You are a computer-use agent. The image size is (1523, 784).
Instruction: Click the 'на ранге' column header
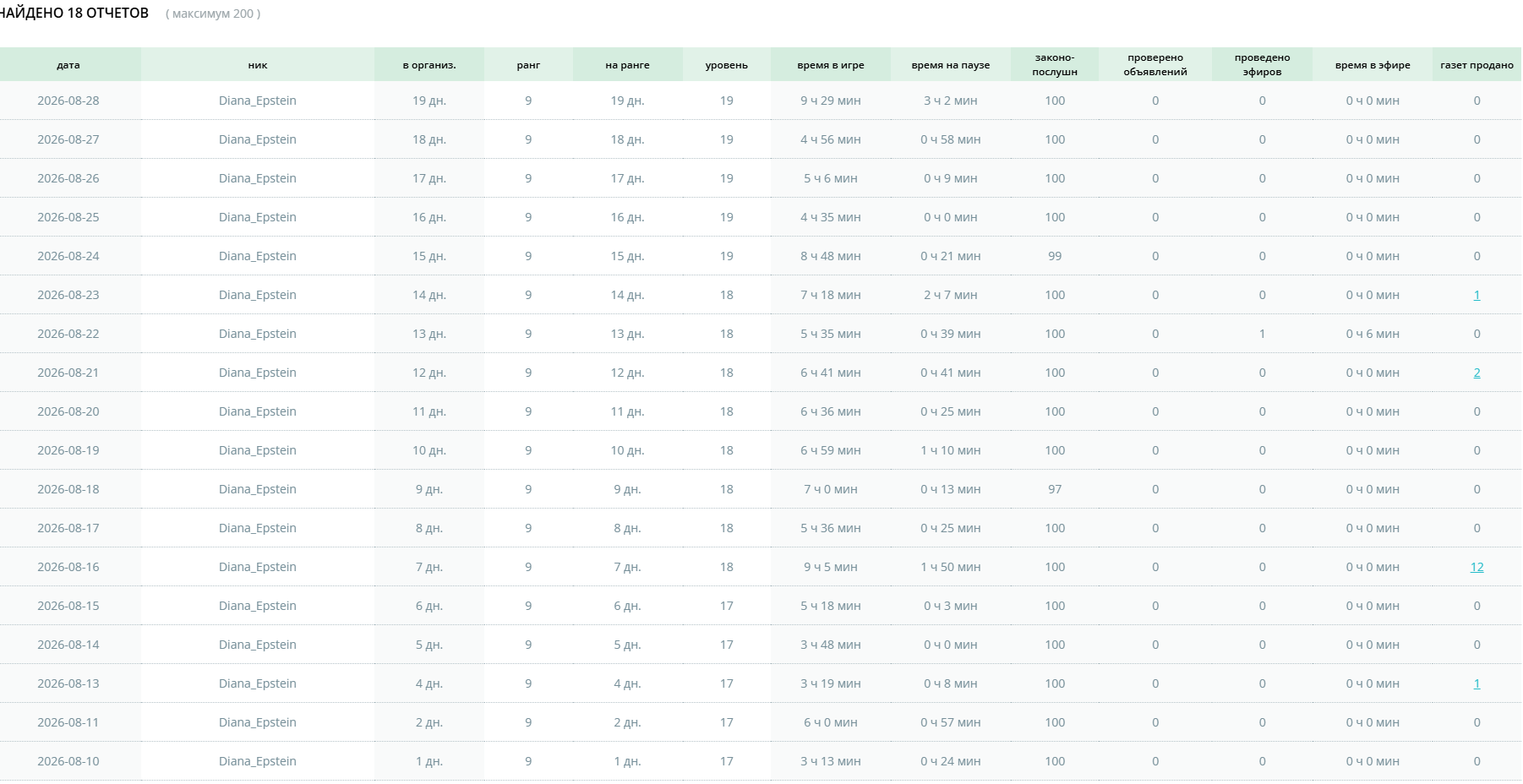(x=627, y=65)
